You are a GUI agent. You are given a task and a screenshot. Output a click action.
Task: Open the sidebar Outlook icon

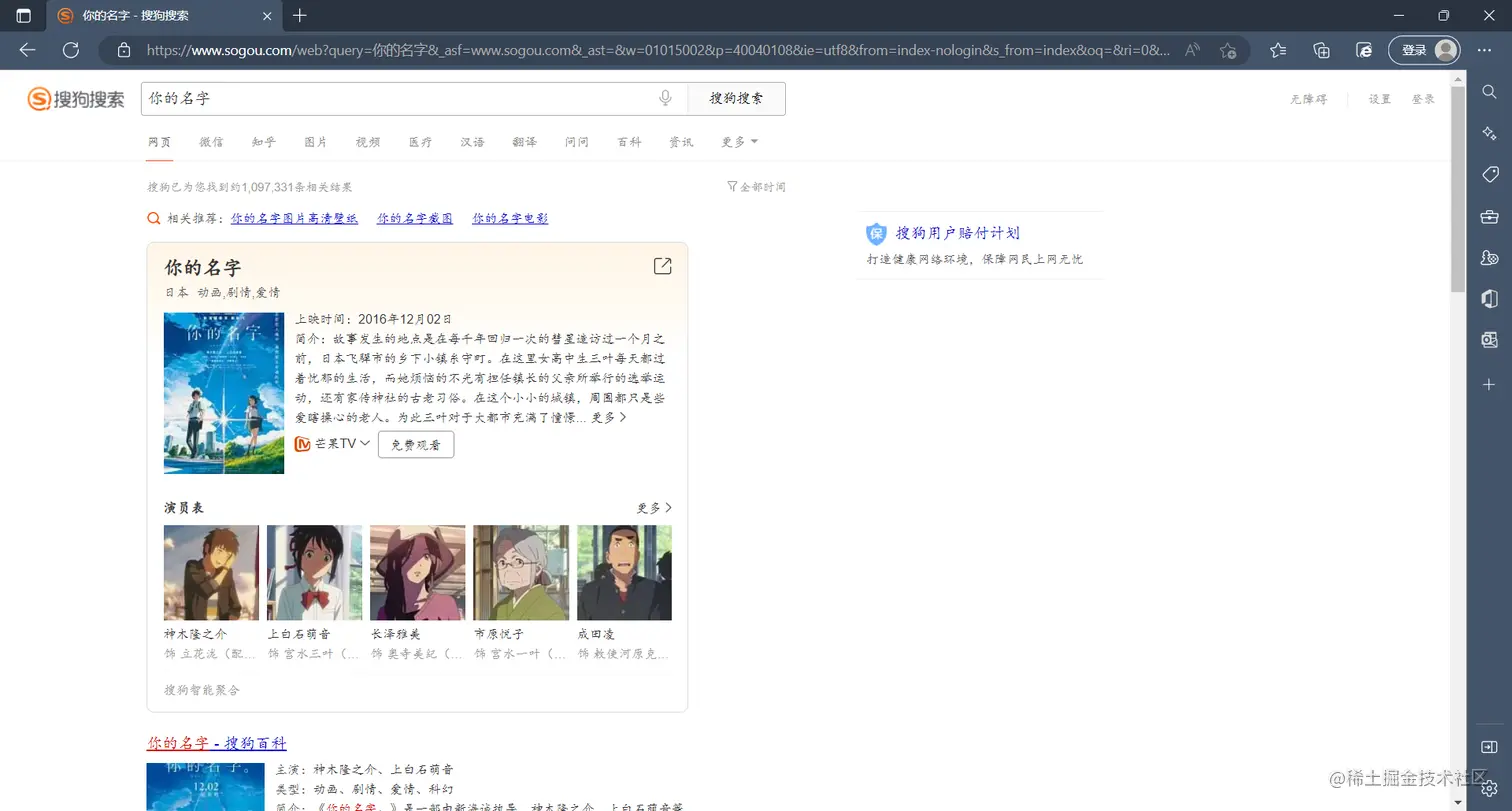pyautogui.click(x=1489, y=341)
